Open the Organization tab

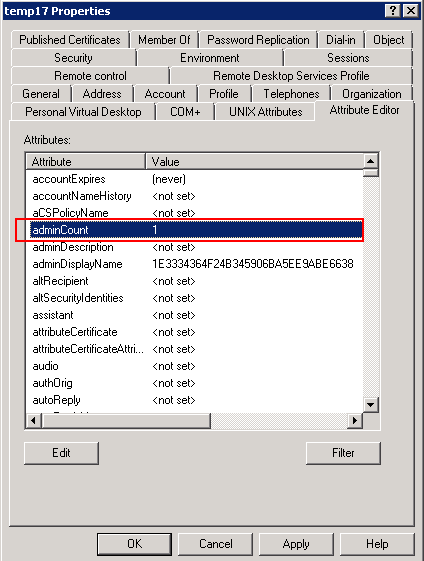click(372, 94)
